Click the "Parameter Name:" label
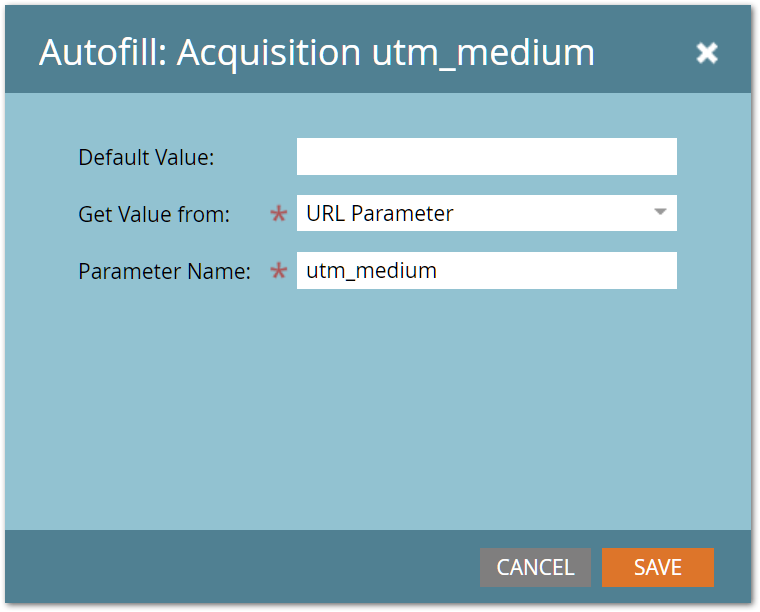Viewport: 760px width, 612px height. click(164, 271)
